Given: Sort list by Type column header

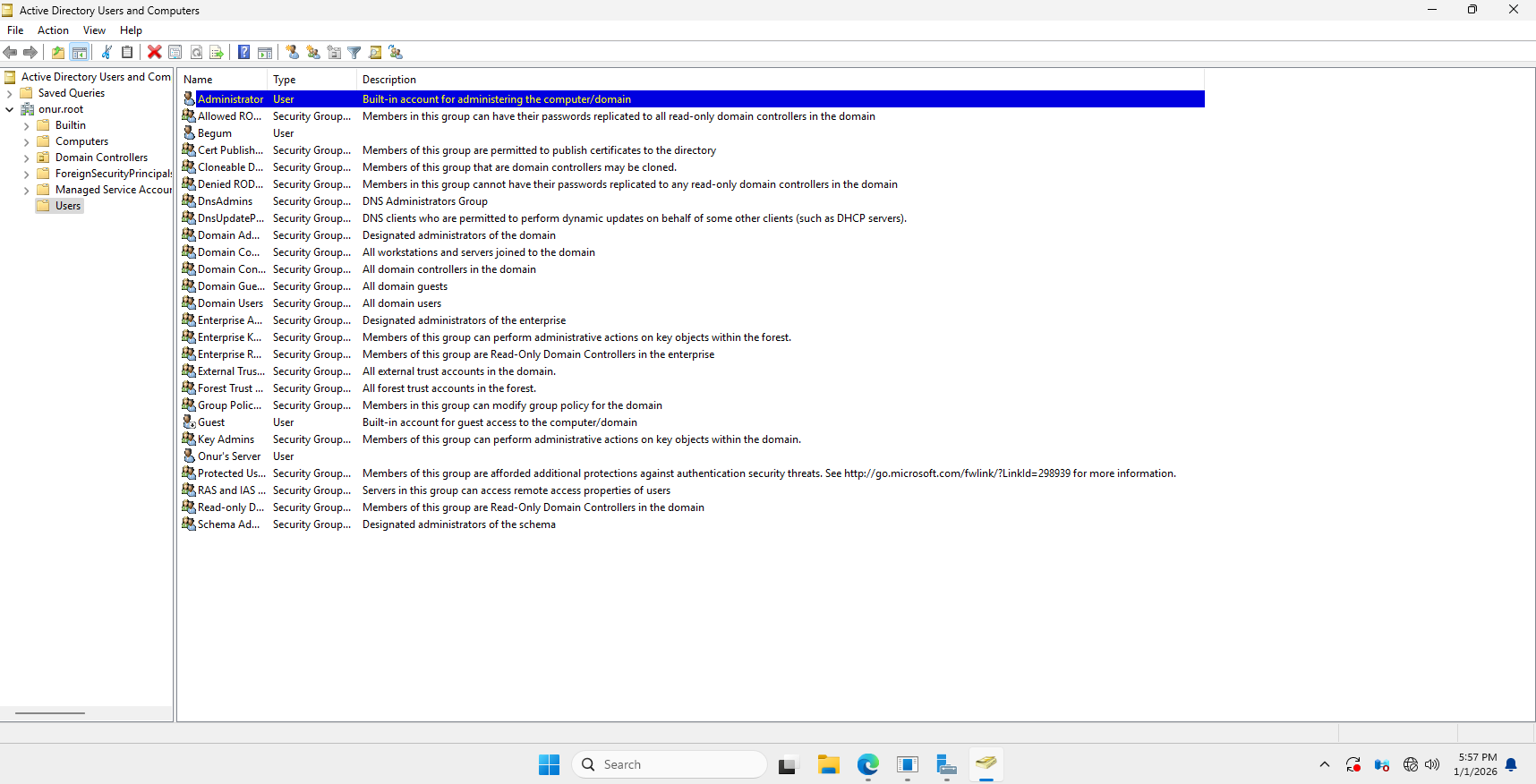Looking at the screenshot, I should [311, 80].
